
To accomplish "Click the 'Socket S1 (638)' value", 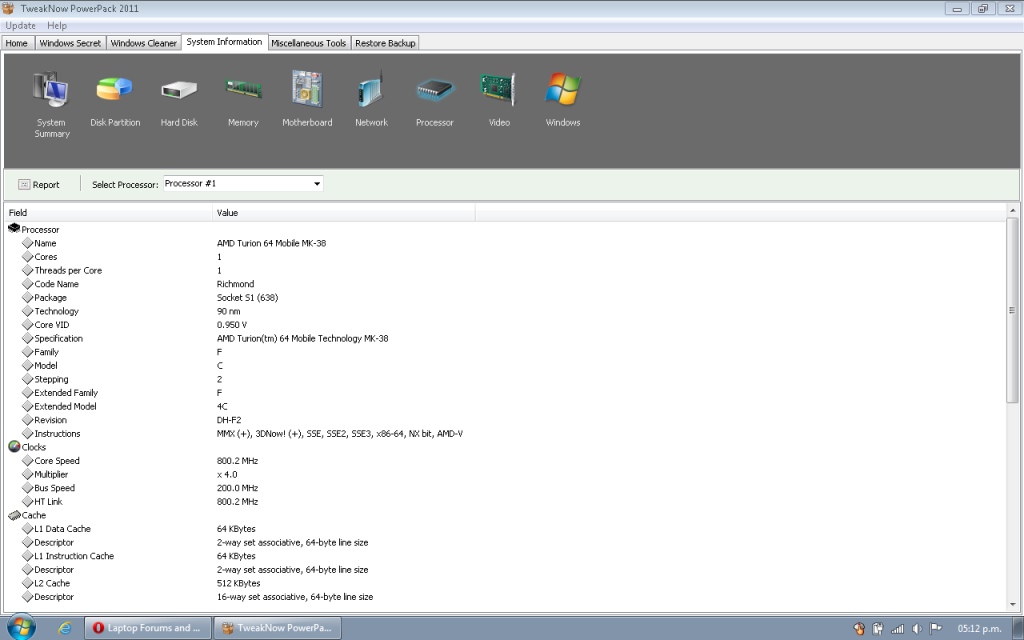I will click(x=248, y=298).
